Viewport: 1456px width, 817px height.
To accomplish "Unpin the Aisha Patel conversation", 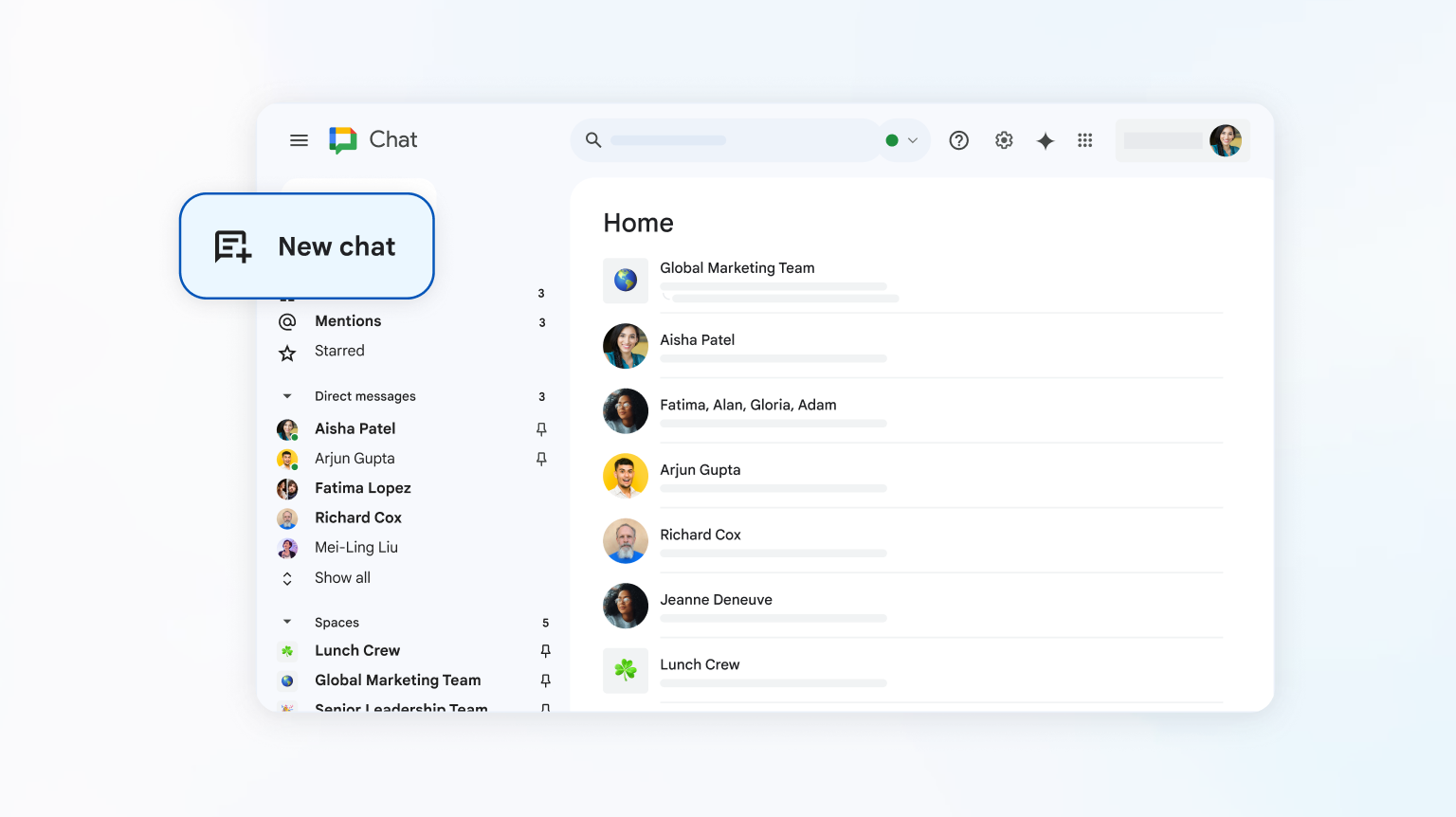I will [x=541, y=429].
